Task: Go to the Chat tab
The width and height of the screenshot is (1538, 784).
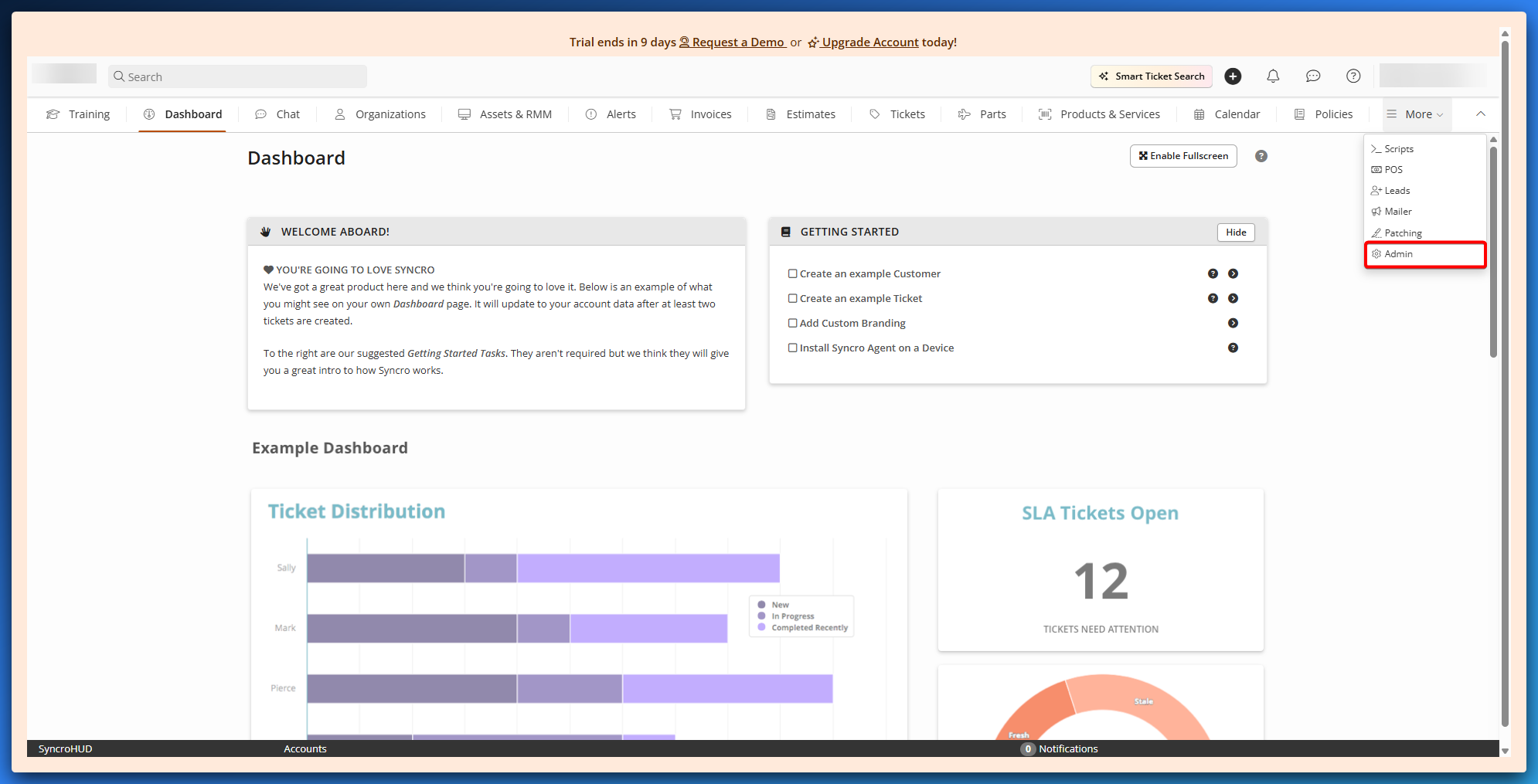Action: point(277,114)
